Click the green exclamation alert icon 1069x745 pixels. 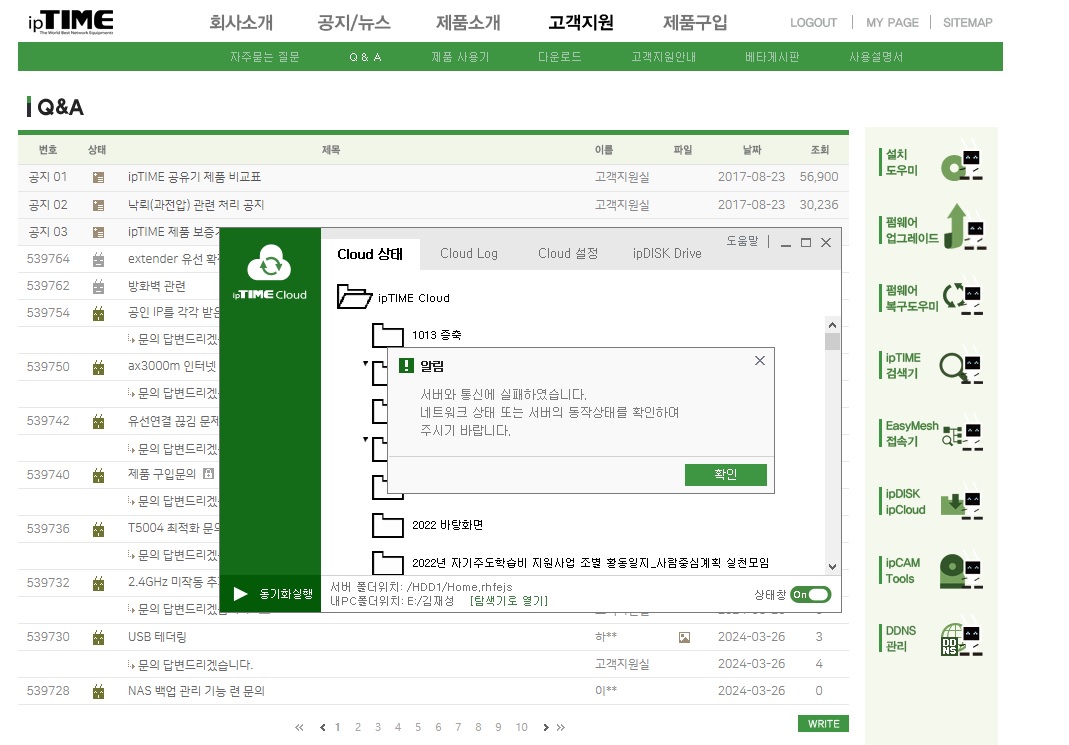pos(406,365)
